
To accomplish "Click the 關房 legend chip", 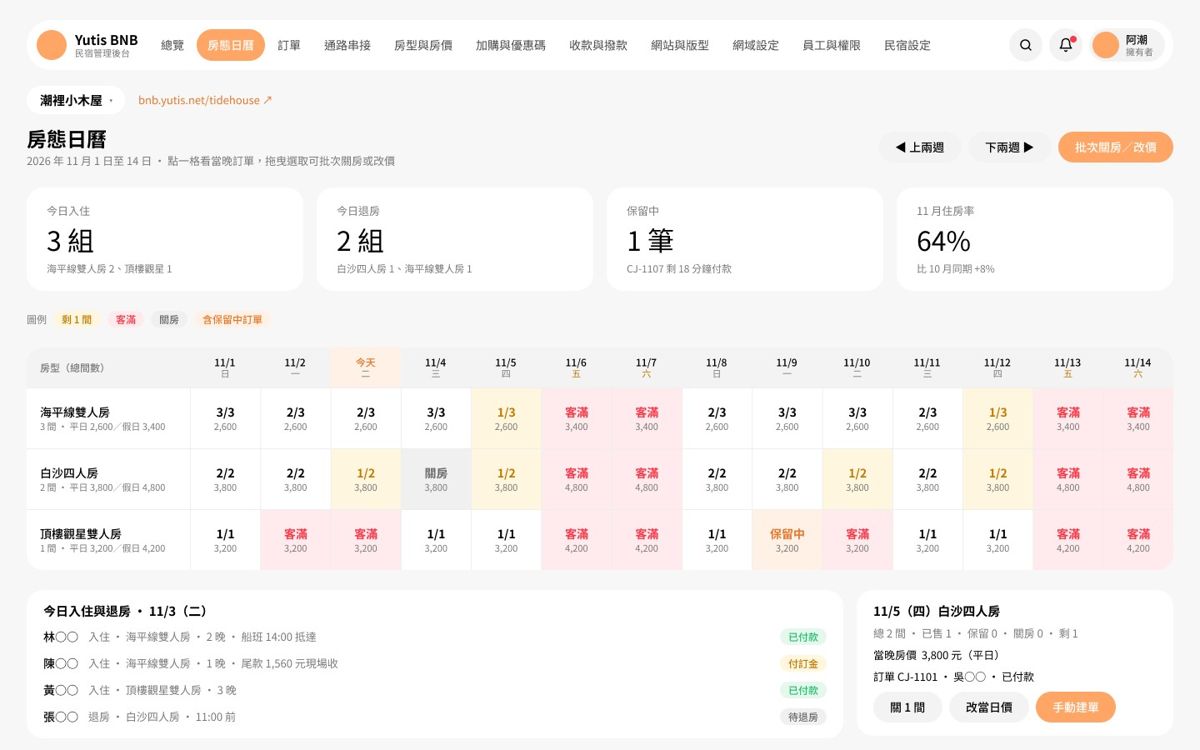I will pyautogui.click(x=169, y=320).
